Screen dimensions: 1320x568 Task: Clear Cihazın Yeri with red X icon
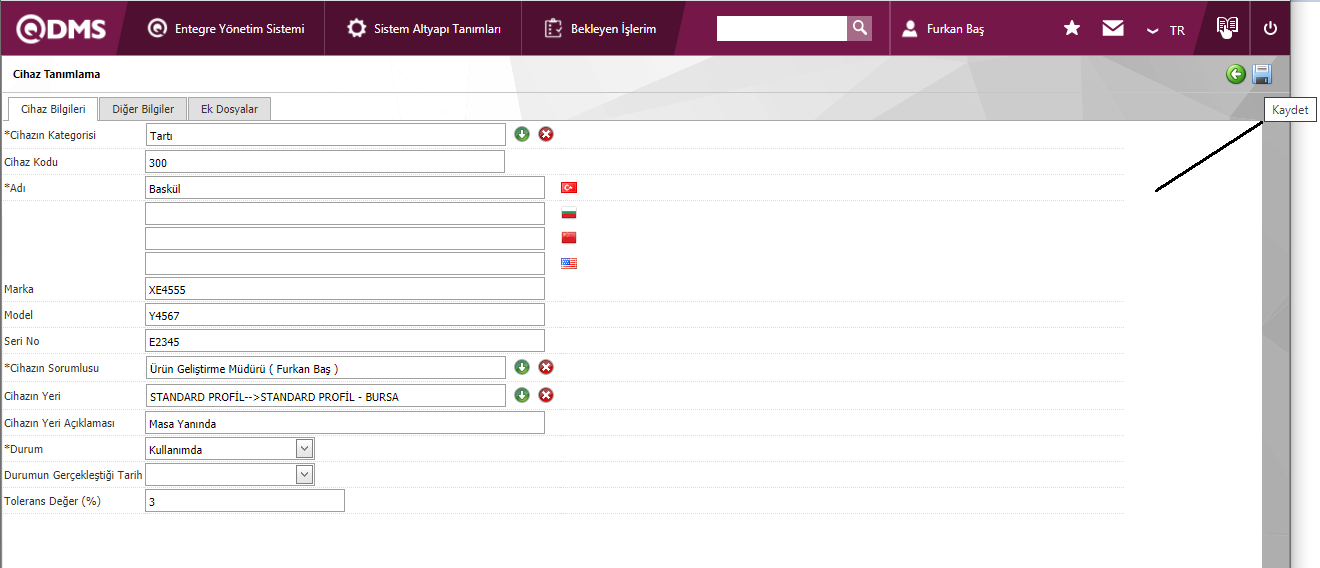click(546, 395)
